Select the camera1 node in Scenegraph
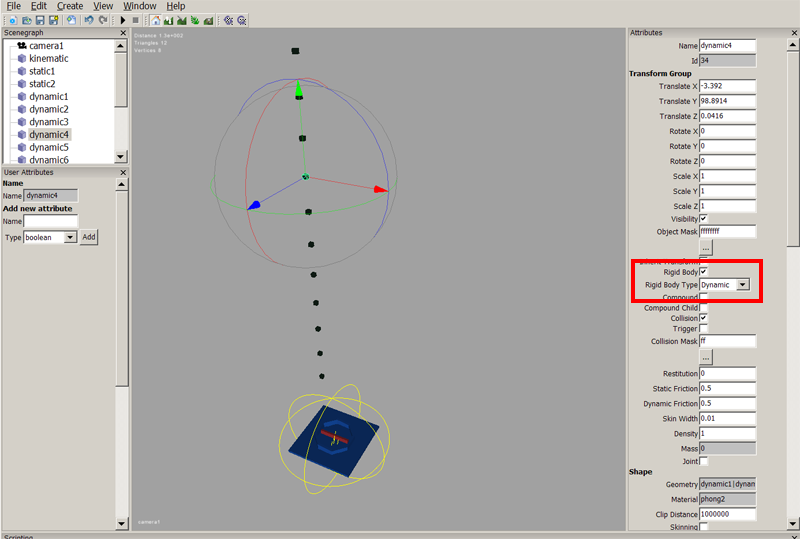This screenshot has height=539, width=800. 46,46
